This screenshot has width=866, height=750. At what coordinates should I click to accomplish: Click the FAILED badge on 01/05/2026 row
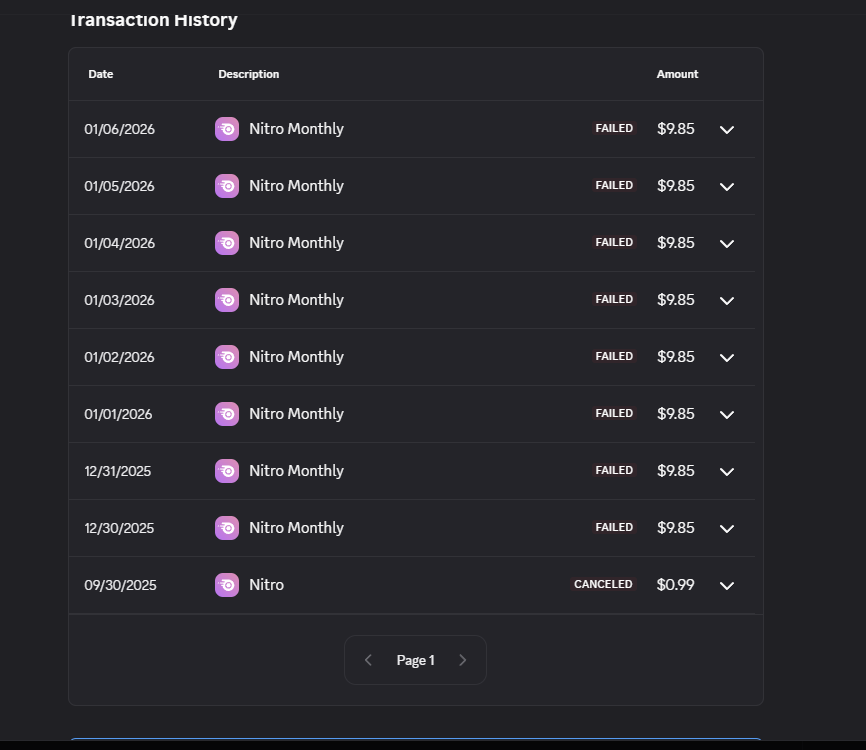coord(614,185)
